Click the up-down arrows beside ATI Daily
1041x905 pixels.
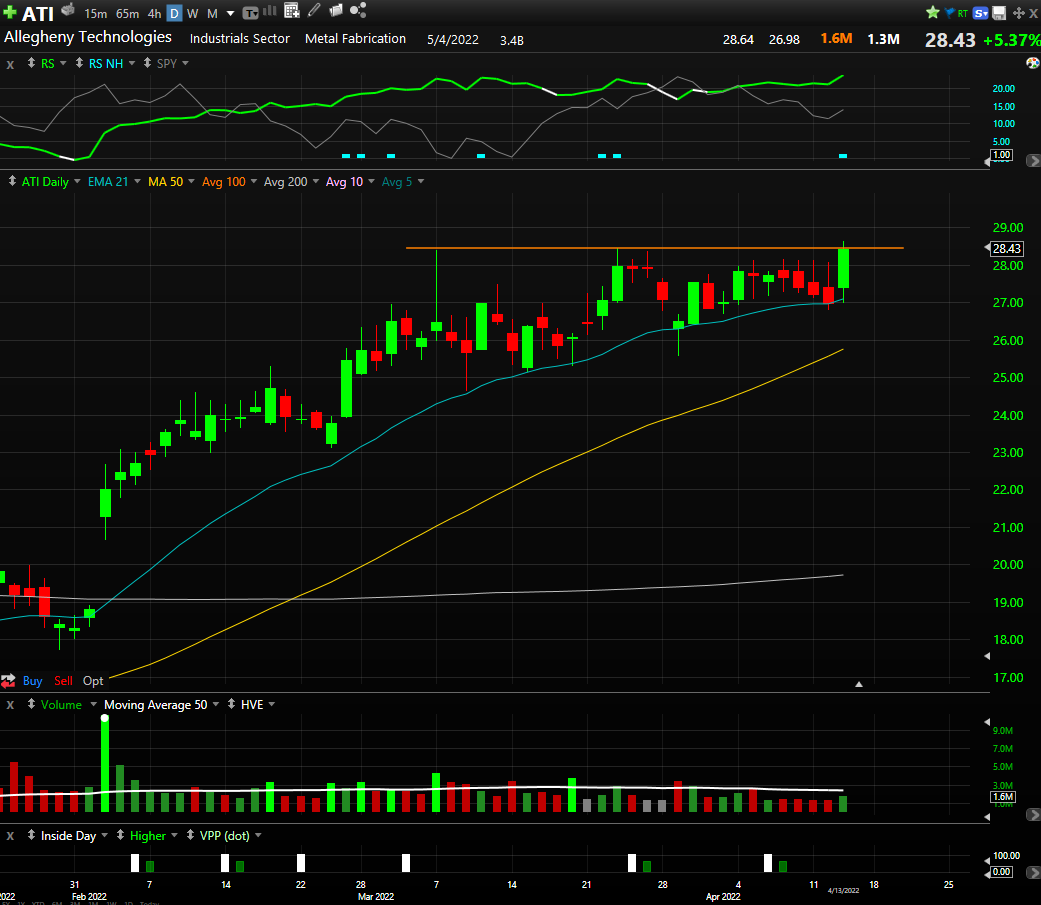[12, 181]
